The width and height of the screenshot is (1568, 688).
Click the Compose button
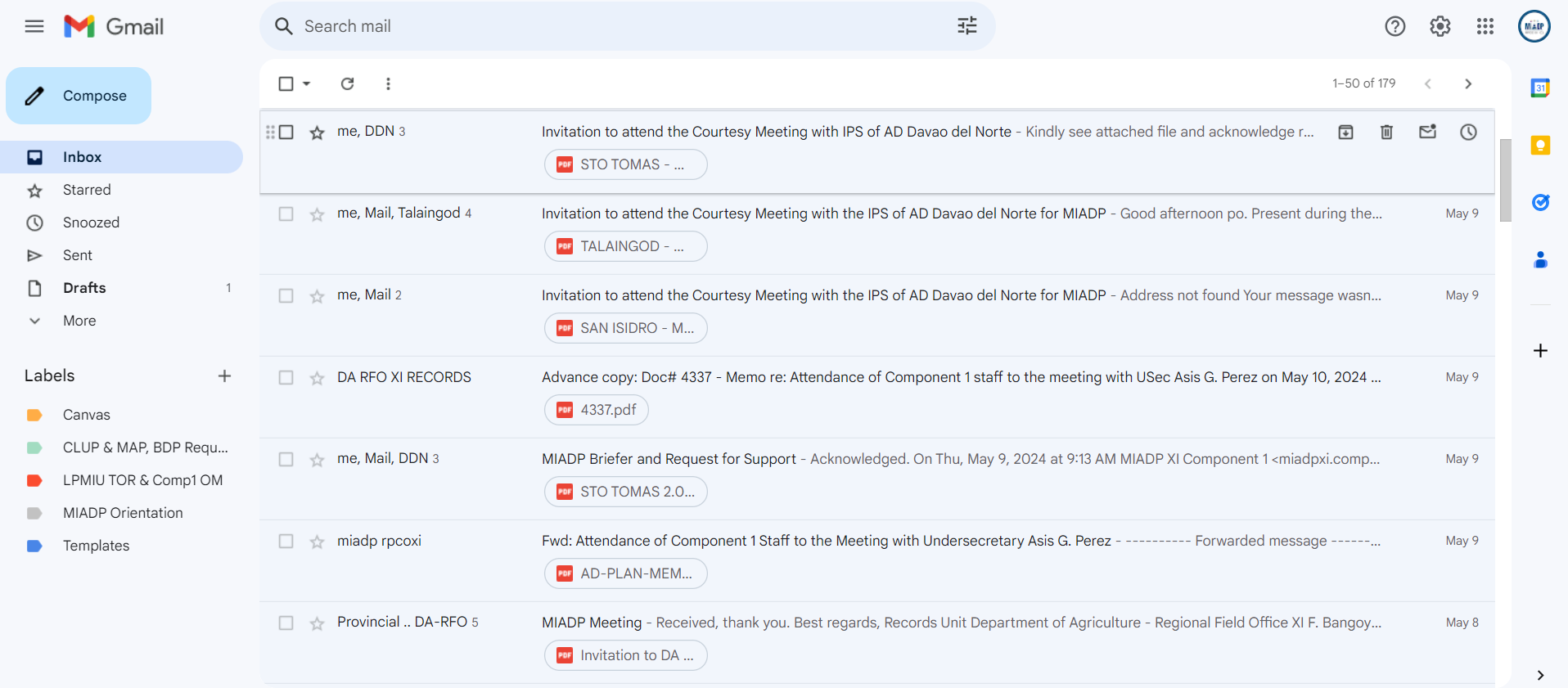pyautogui.click(x=79, y=96)
